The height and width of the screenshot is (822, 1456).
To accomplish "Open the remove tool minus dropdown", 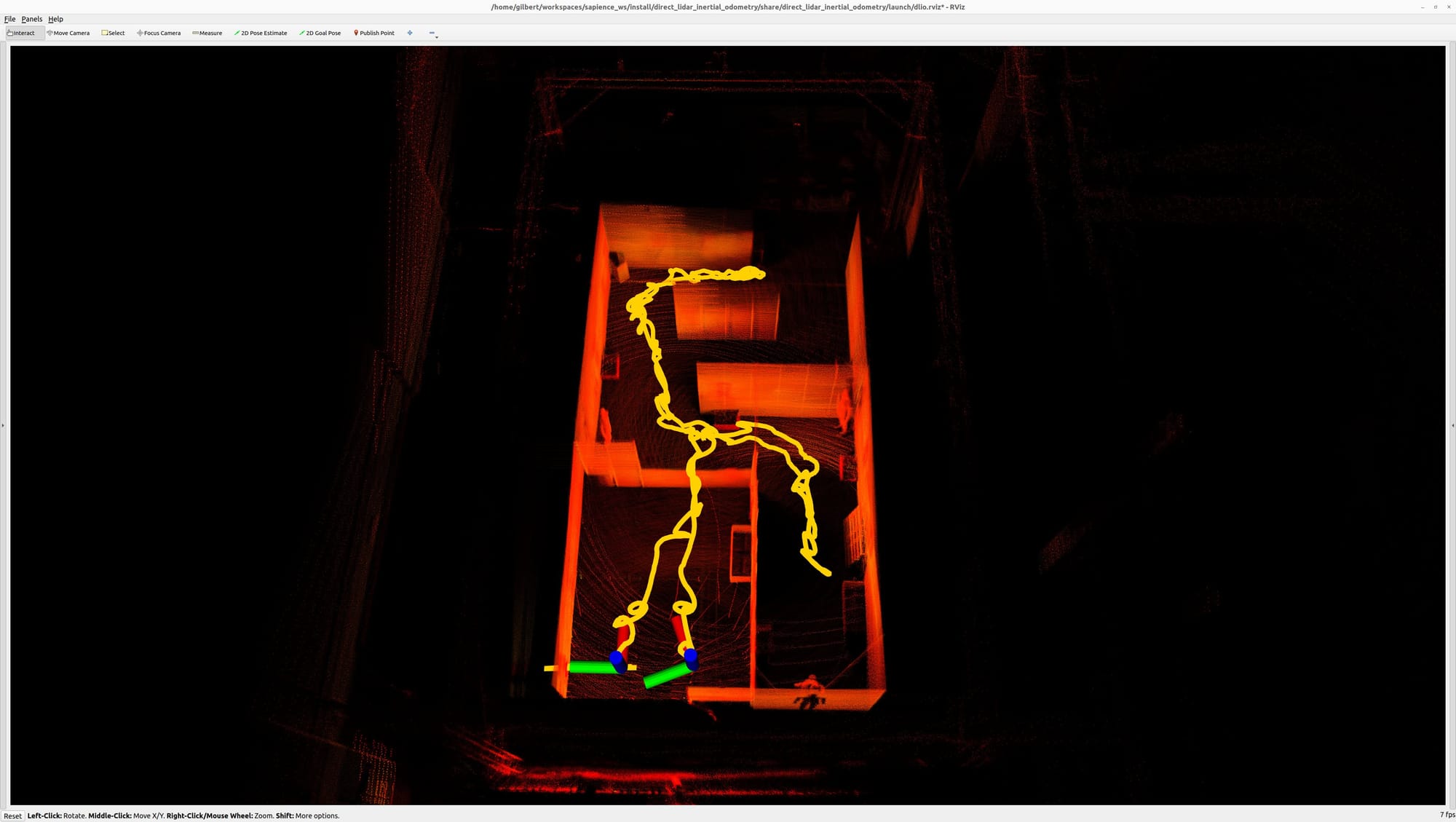I will coord(432,33).
